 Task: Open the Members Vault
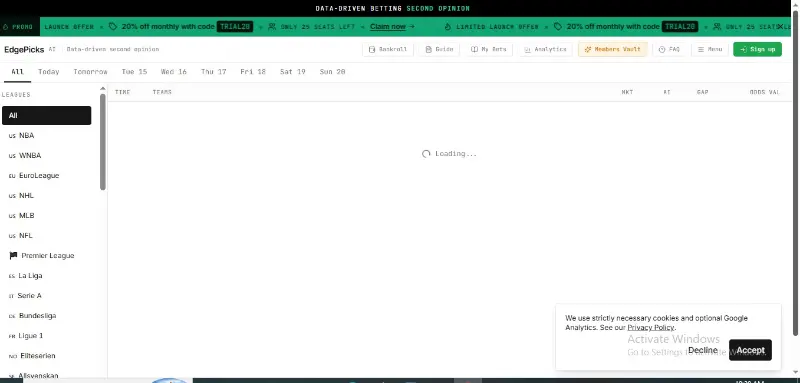(x=612, y=49)
